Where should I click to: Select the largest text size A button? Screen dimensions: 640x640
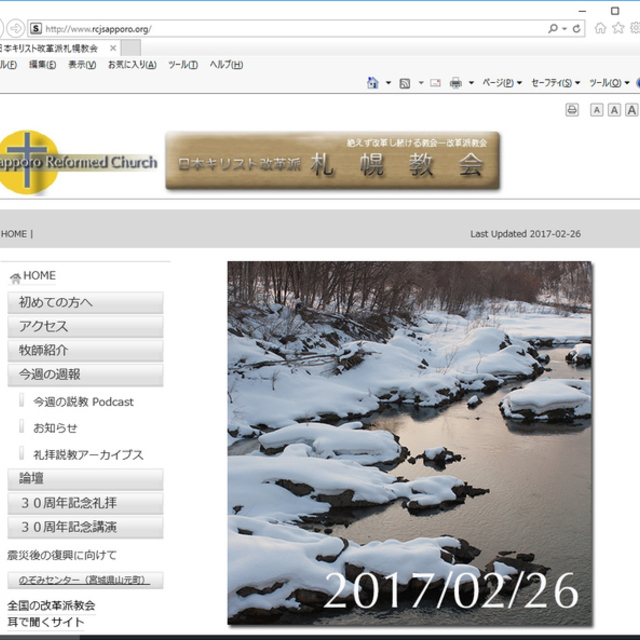[632, 110]
